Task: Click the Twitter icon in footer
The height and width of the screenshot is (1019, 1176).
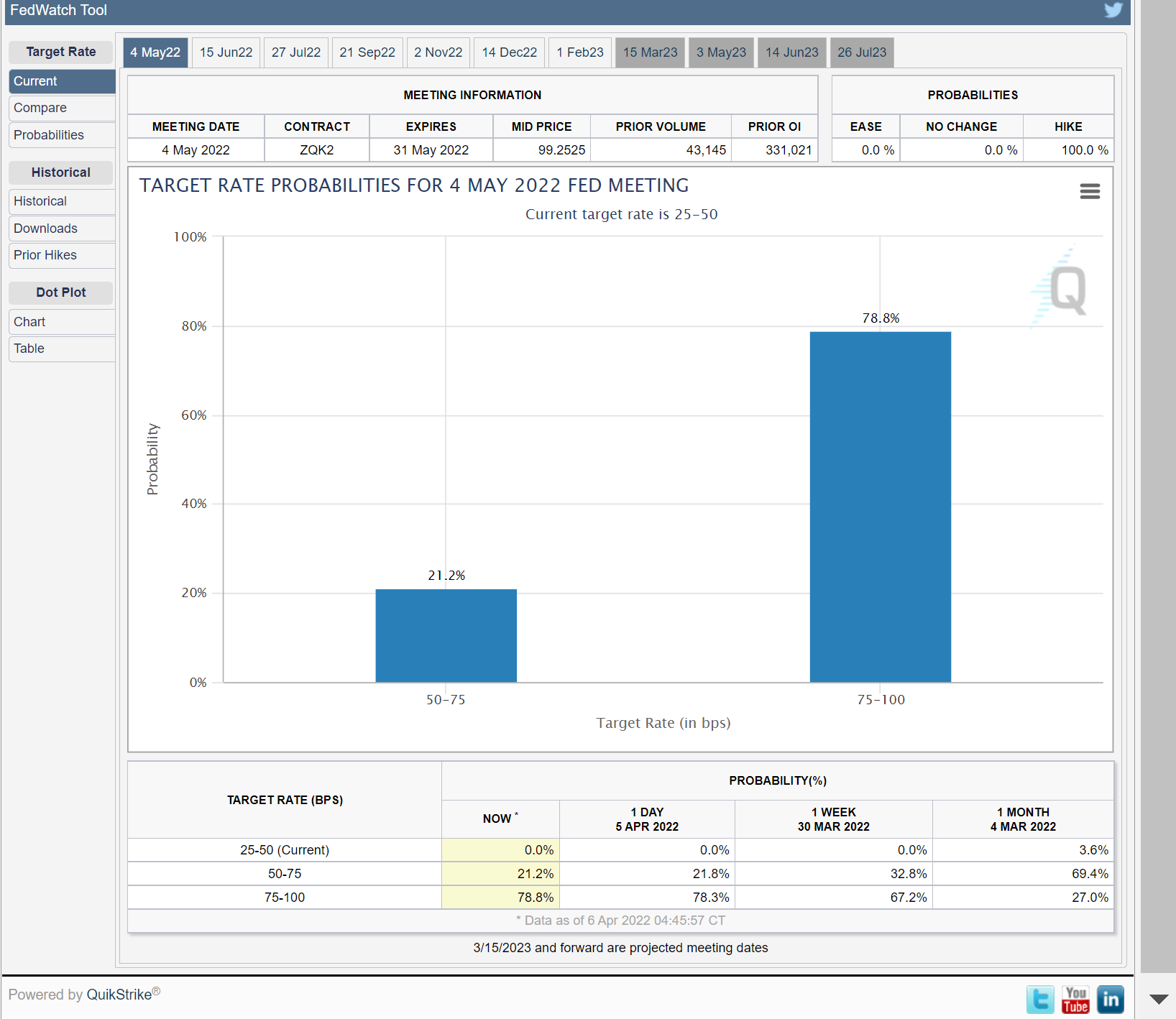Action: 1040,1000
